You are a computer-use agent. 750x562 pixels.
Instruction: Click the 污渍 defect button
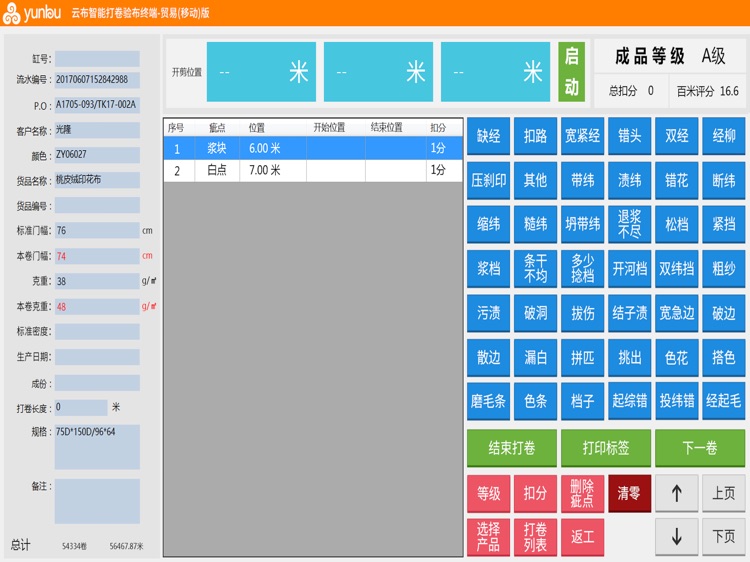point(488,313)
